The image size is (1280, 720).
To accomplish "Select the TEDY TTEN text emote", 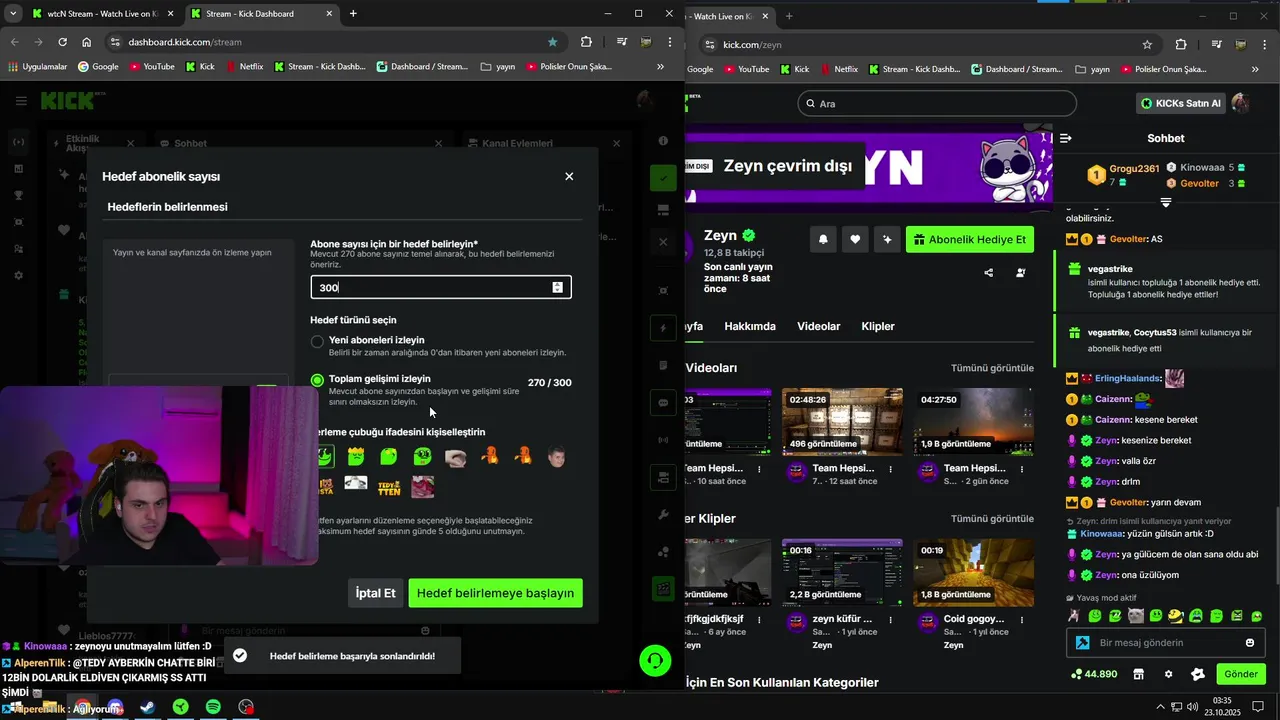I will pyautogui.click(x=389, y=487).
